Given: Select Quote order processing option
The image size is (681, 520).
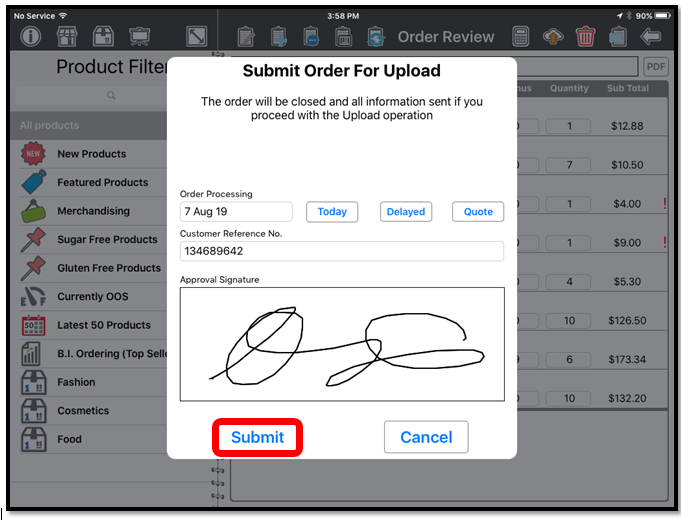Looking at the screenshot, I should (x=478, y=212).
